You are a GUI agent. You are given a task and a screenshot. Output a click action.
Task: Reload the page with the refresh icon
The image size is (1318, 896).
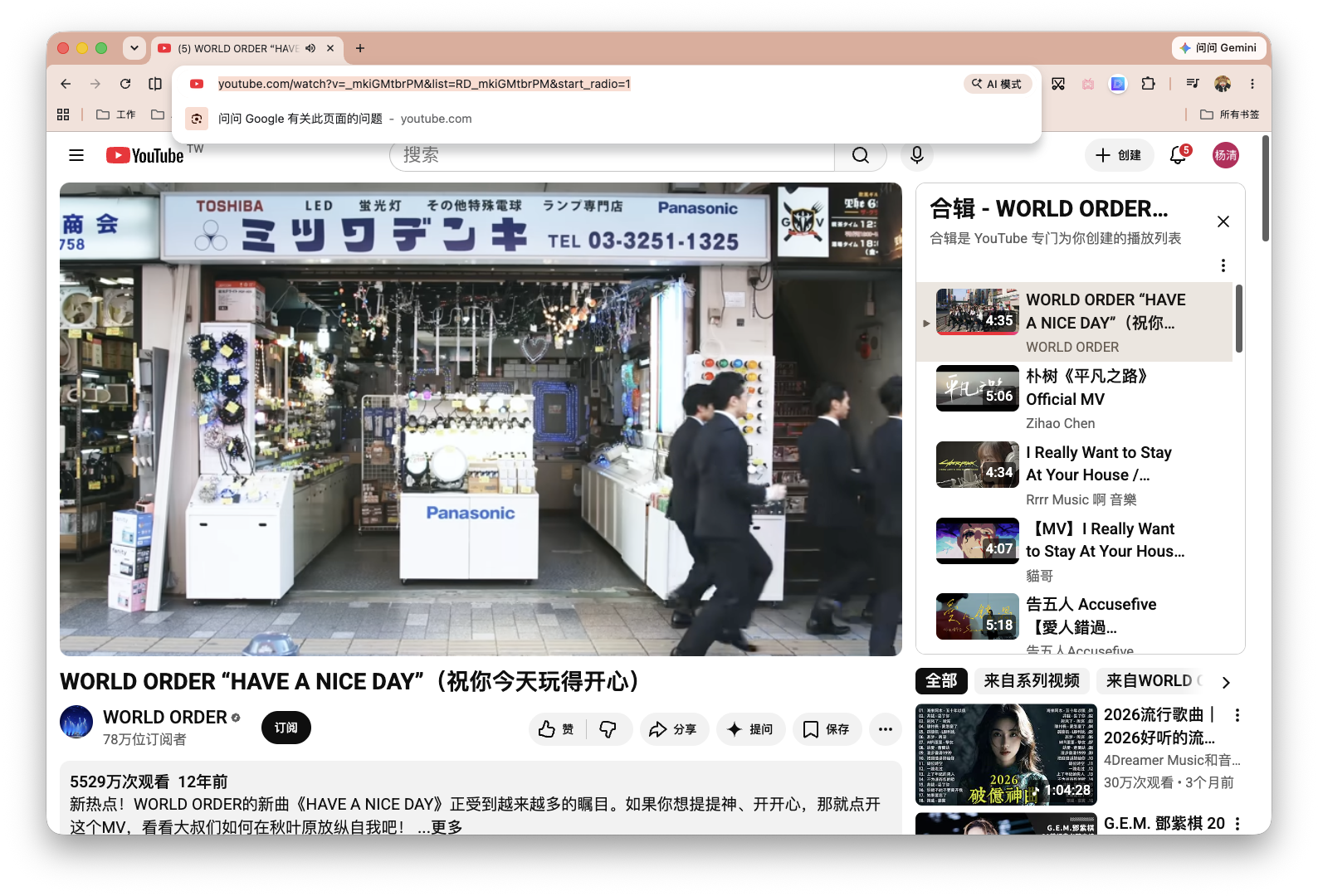pos(125,84)
